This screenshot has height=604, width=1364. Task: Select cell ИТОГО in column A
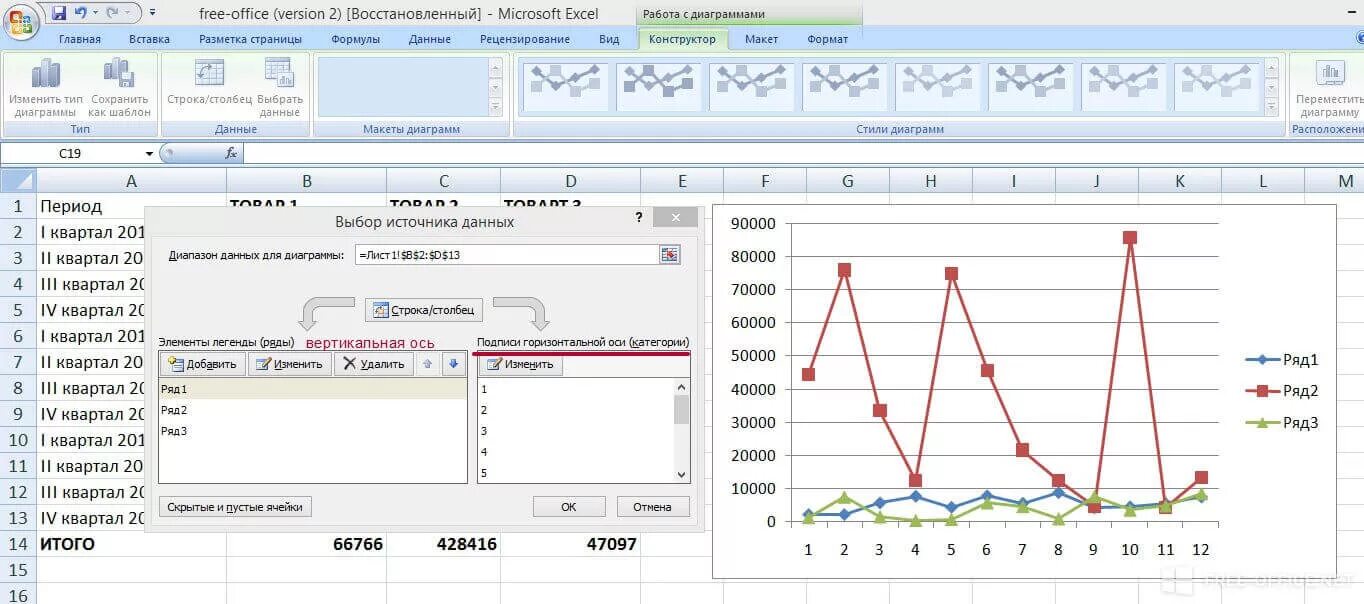(131, 544)
